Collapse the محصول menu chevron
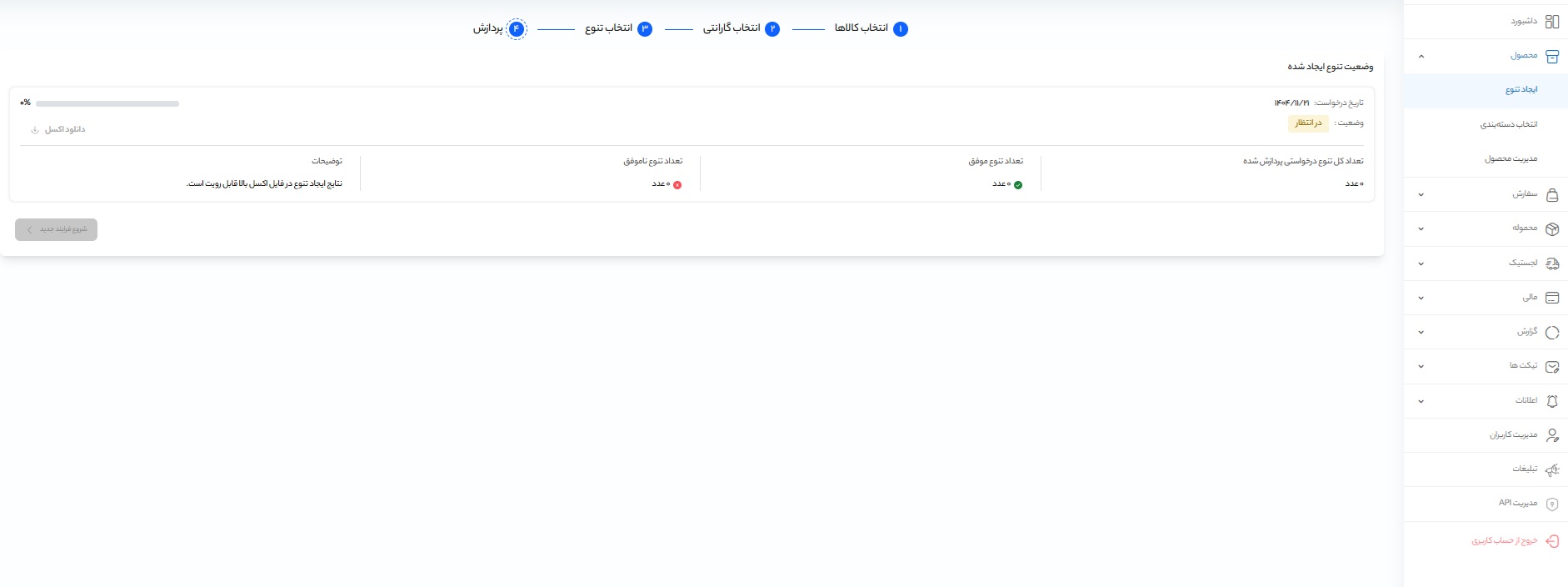Image resolution: width=1568 pixels, height=587 pixels. pyautogui.click(x=1421, y=57)
